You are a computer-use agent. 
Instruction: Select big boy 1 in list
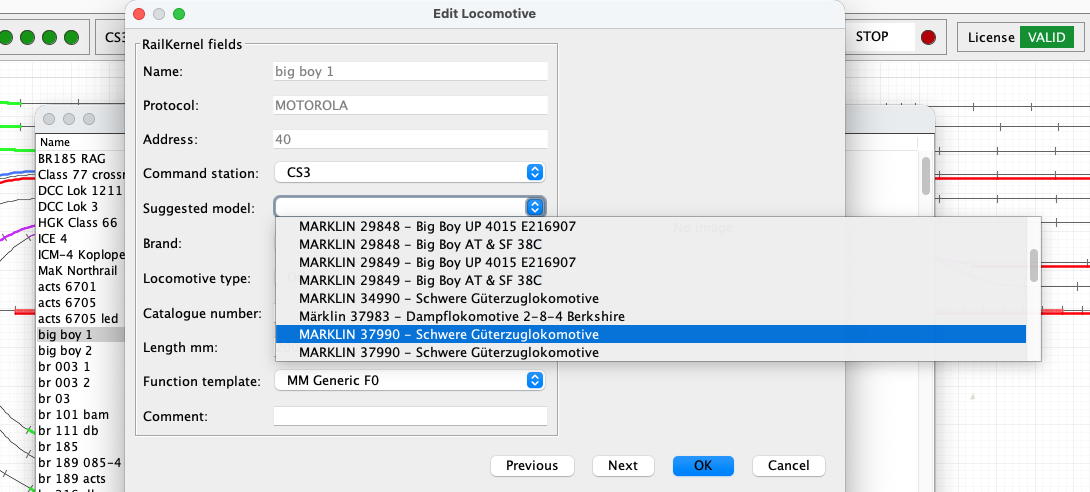(x=81, y=334)
